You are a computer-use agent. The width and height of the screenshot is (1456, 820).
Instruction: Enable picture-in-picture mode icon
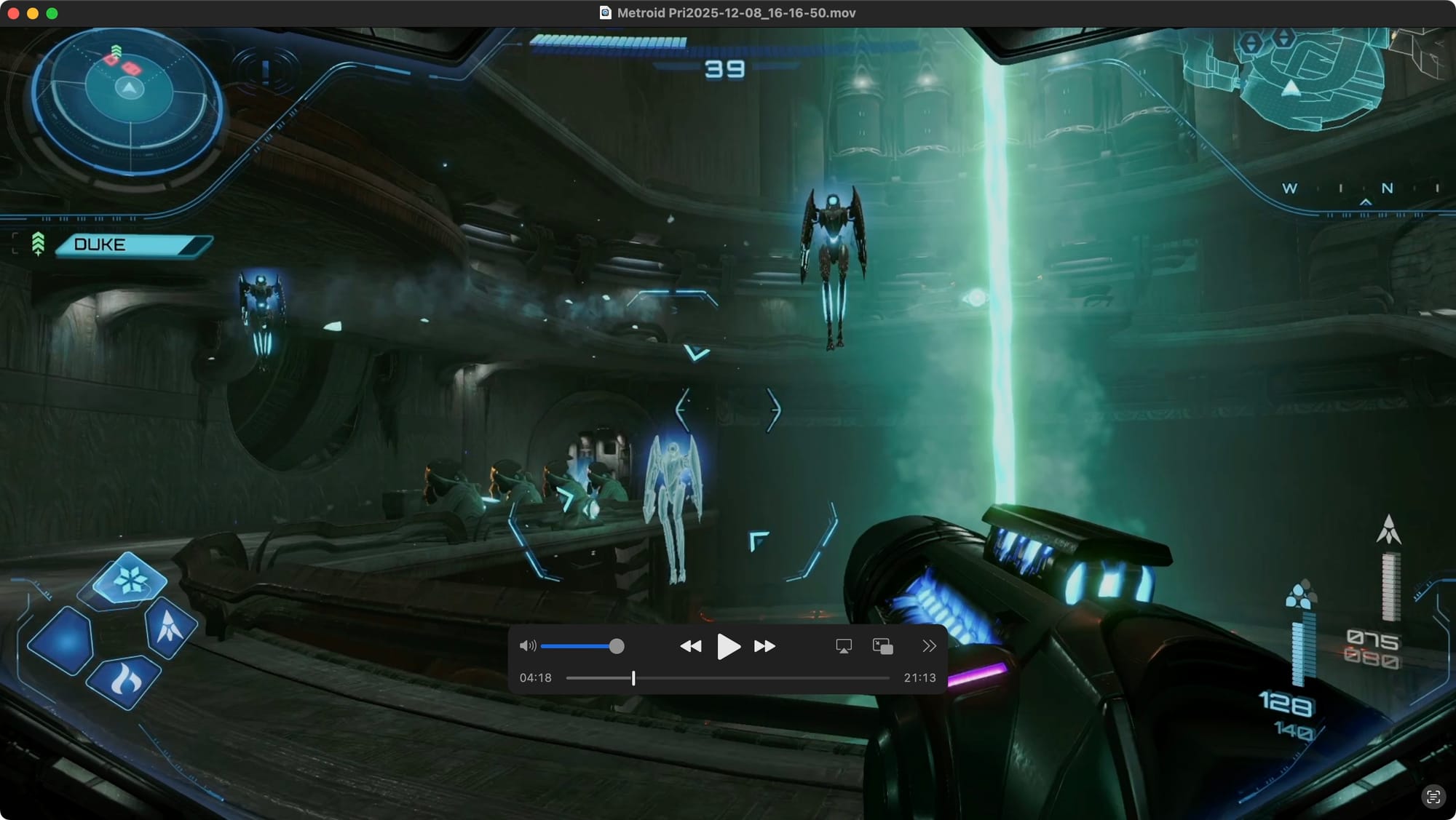[x=882, y=646]
